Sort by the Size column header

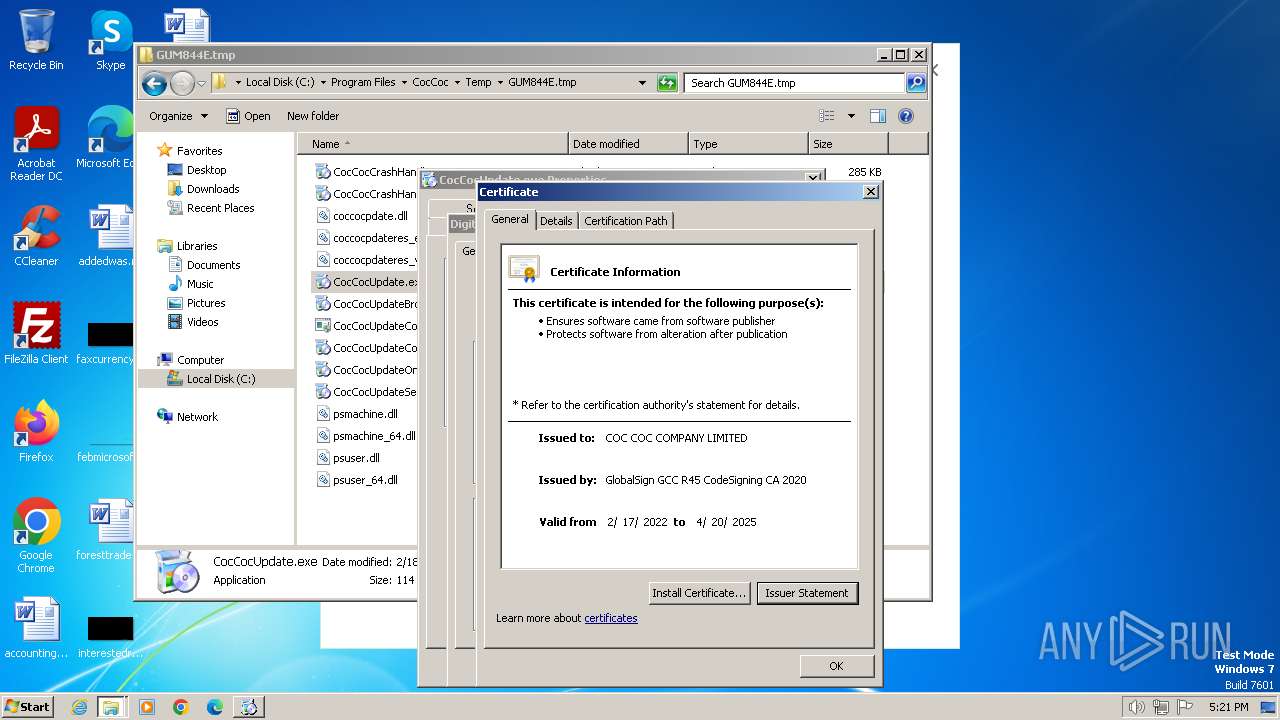tap(847, 144)
